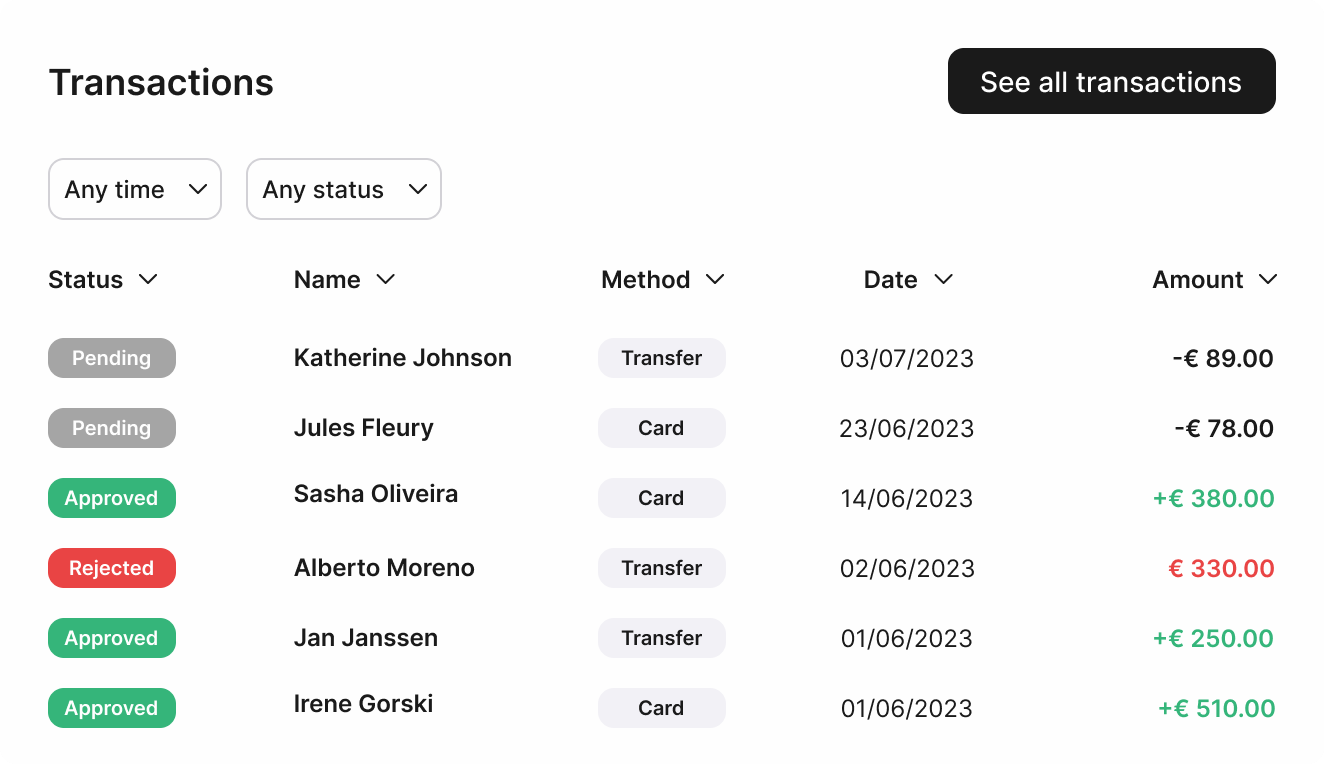This screenshot has height=764, width=1324.
Task: Open the Any status filter dropdown
Action: click(x=344, y=189)
